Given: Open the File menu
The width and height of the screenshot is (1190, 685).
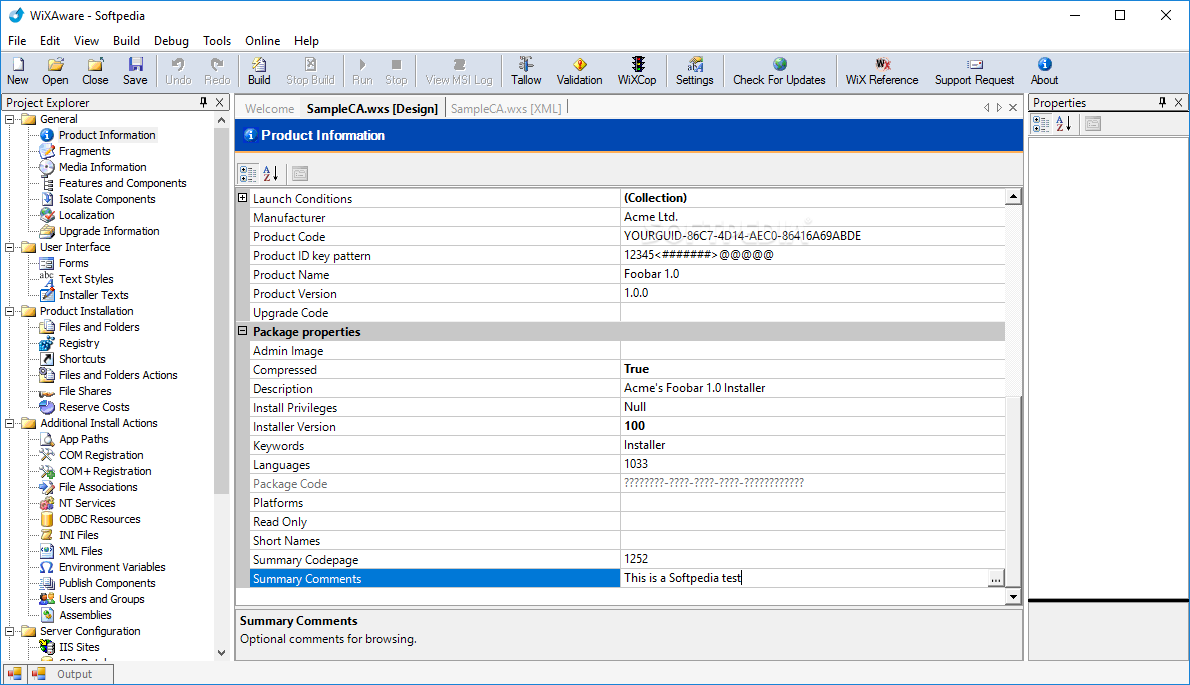Looking at the screenshot, I should point(17,41).
